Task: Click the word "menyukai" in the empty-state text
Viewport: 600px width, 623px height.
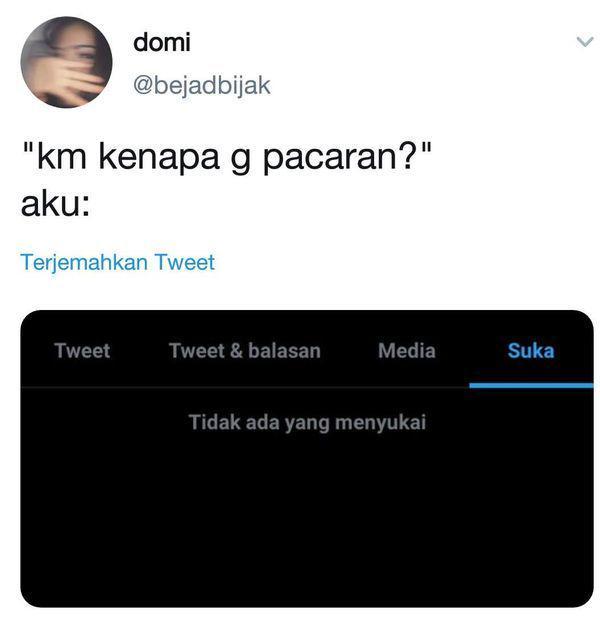Action: pyautogui.click(x=380, y=423)
